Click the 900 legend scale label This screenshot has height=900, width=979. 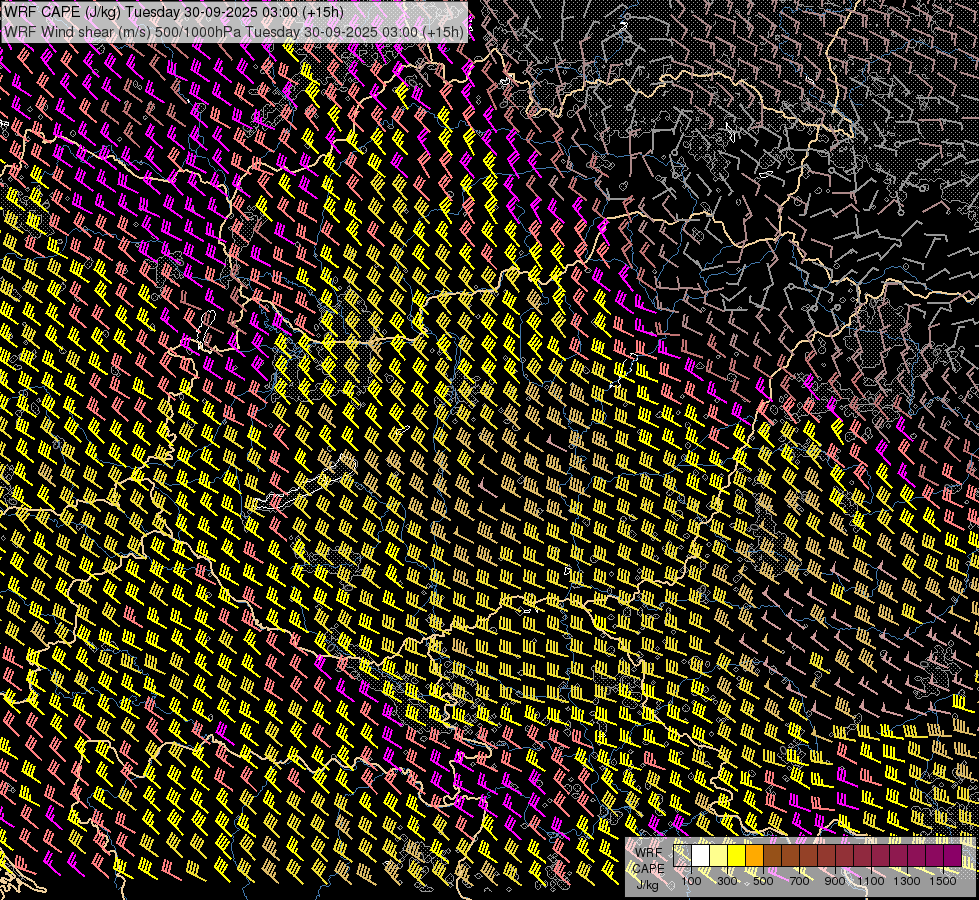835,881
